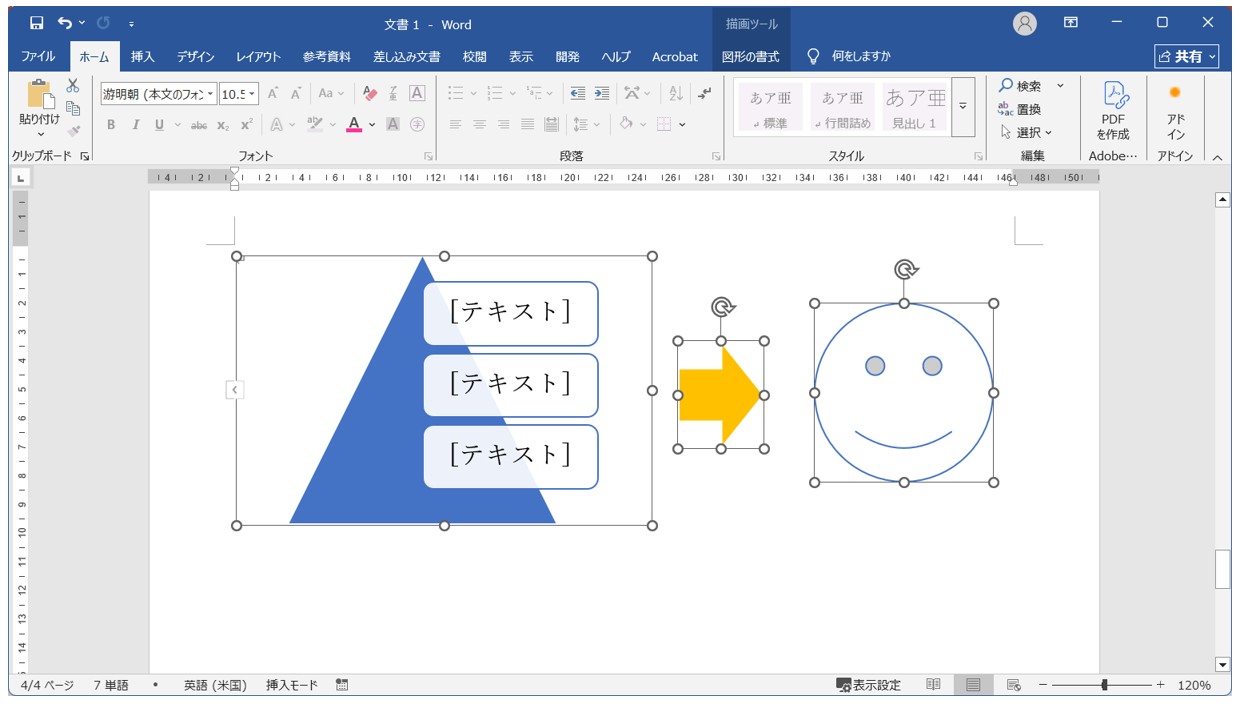Image resolution: width=1241 pixels, height=704 pixels.
Task: Click the zoom in plus button
Action: point(1160,685)
